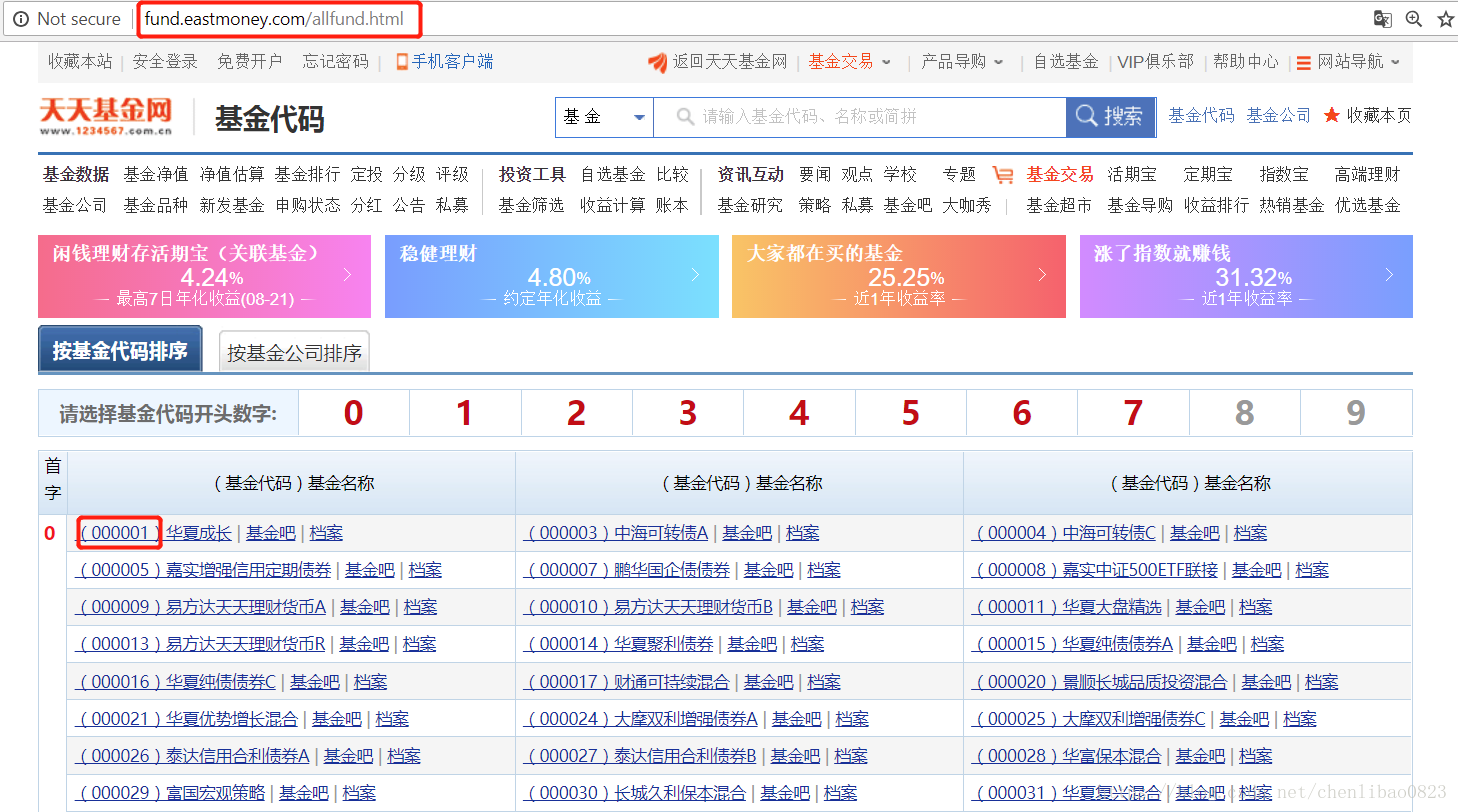
Task: Open 基金吧 for 000009 易方达天天理财货币A
Action: (365, 607)
